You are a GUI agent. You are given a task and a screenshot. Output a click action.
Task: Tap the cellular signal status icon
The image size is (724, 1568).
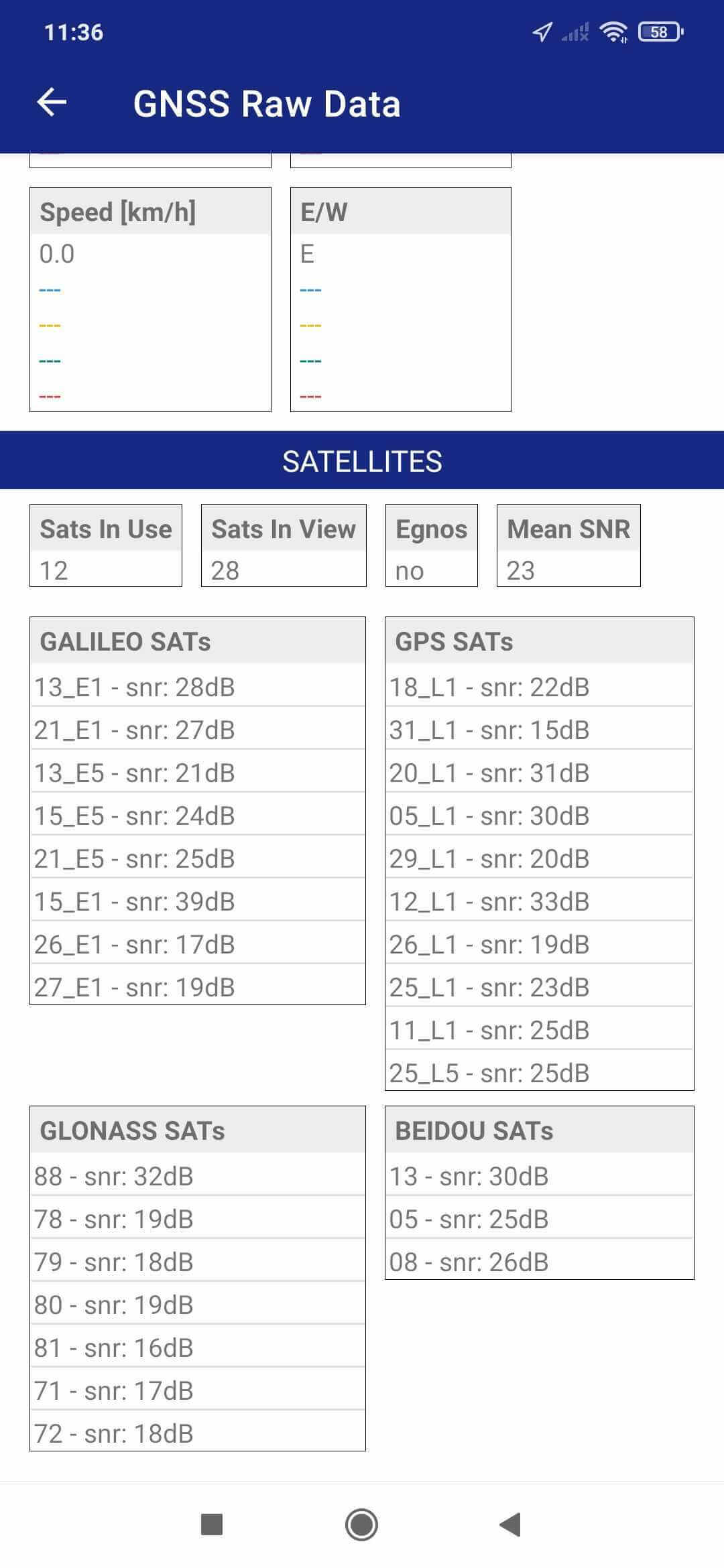point(575,31)
